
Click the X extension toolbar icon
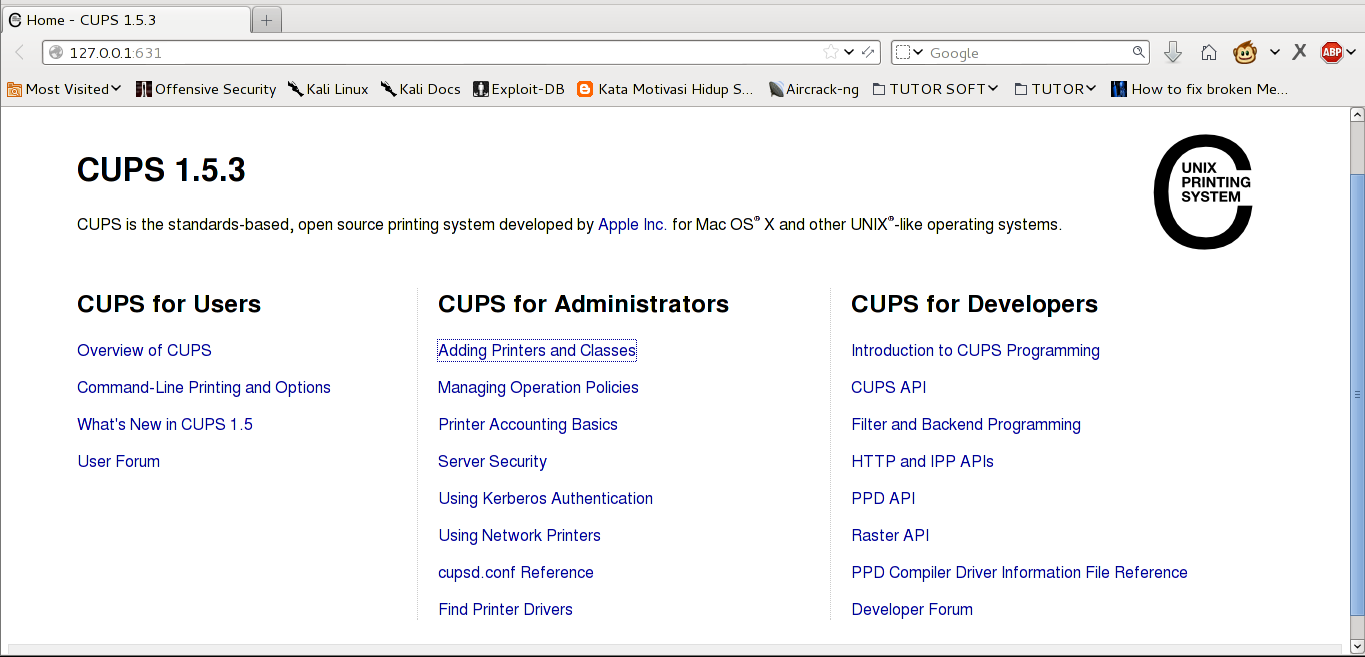[x=1299, y=52]
